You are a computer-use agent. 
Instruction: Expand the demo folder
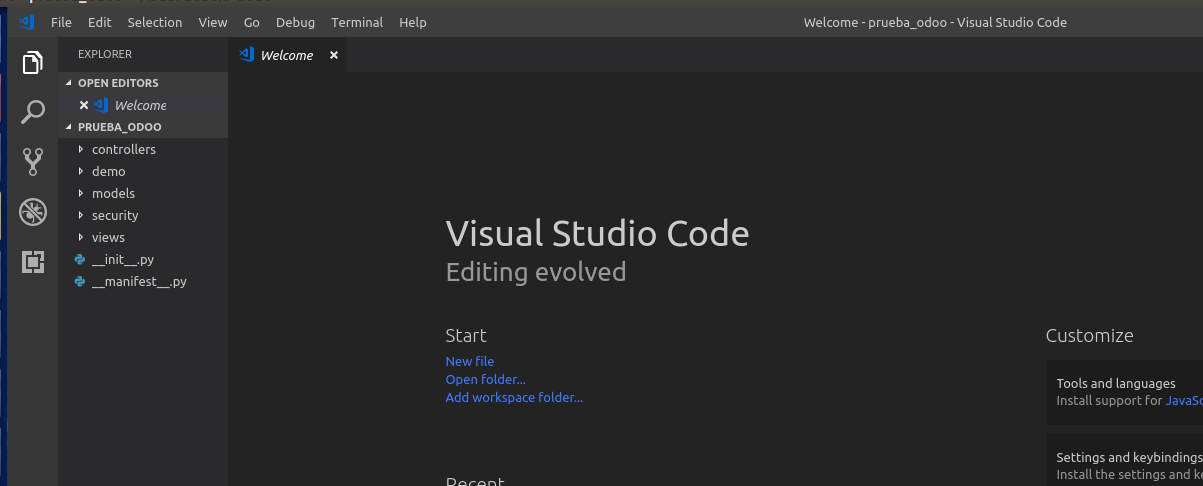point(81,171)
